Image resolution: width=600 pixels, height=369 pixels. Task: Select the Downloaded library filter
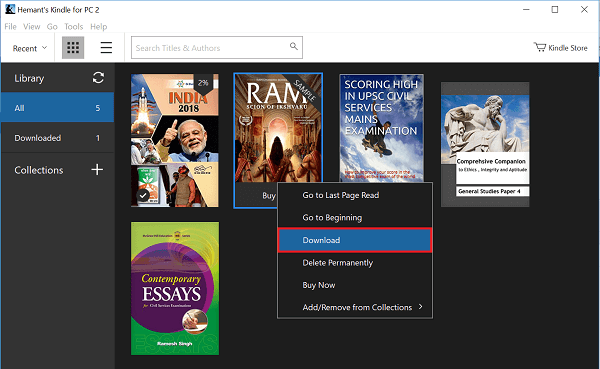pos(57,138)
